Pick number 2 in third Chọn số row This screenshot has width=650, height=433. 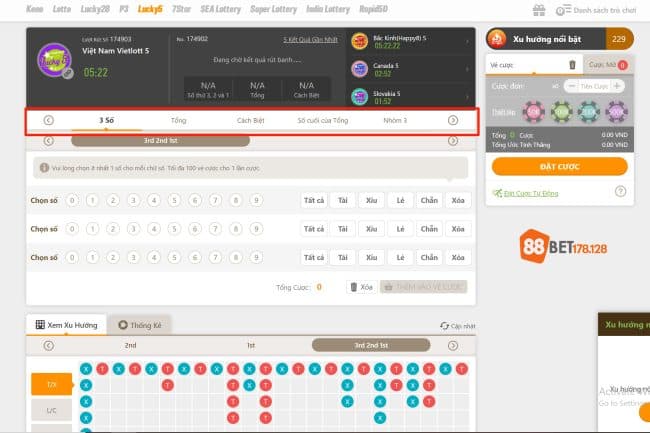coord(113,257)
